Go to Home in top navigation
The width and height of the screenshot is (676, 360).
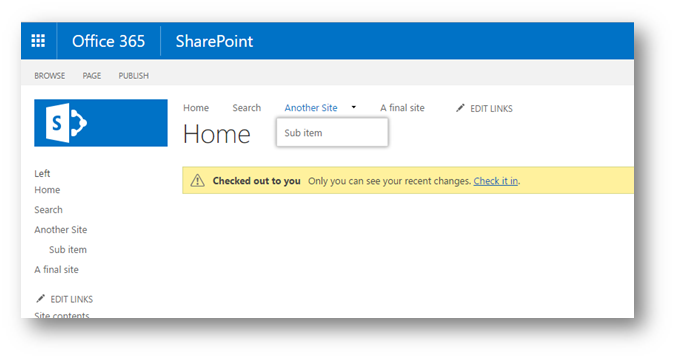pos(196,108)
